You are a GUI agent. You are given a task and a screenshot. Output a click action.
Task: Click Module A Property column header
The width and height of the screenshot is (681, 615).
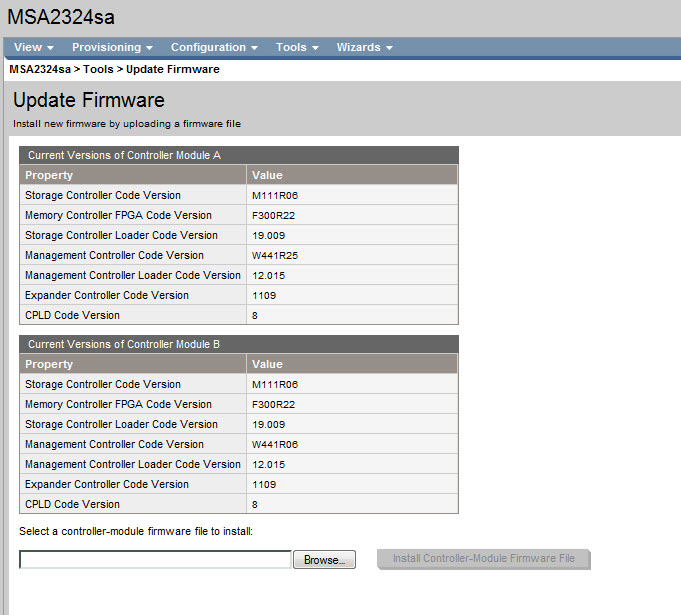(133, 175)
